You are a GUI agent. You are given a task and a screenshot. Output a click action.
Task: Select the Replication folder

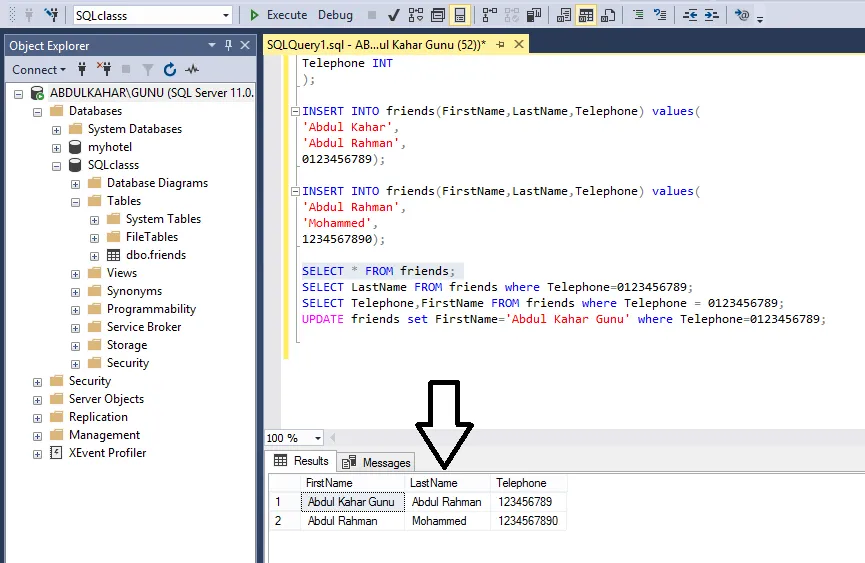(x=98, y=417)
